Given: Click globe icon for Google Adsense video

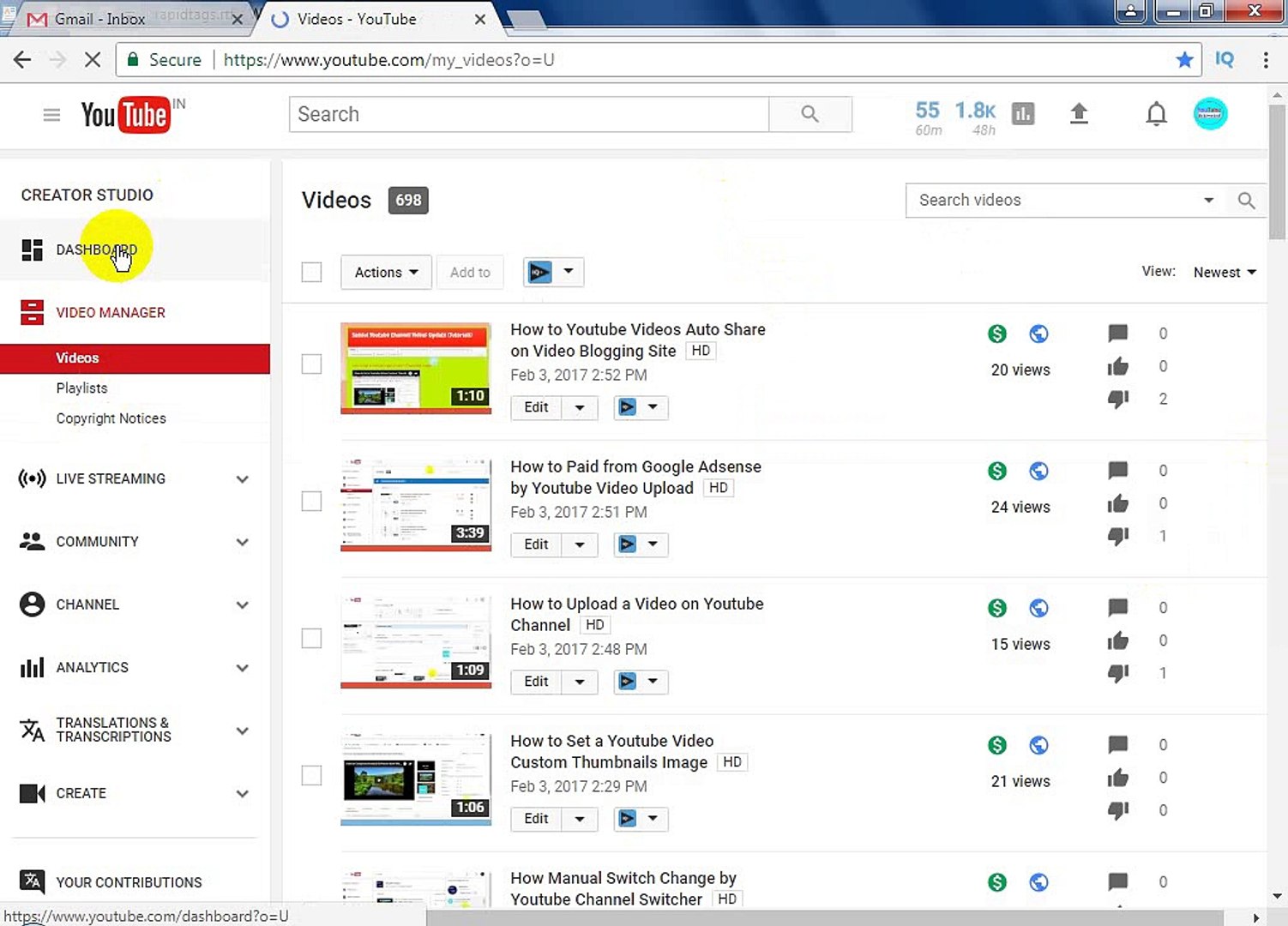Looking at the screenshot, I should (1038, 471).
